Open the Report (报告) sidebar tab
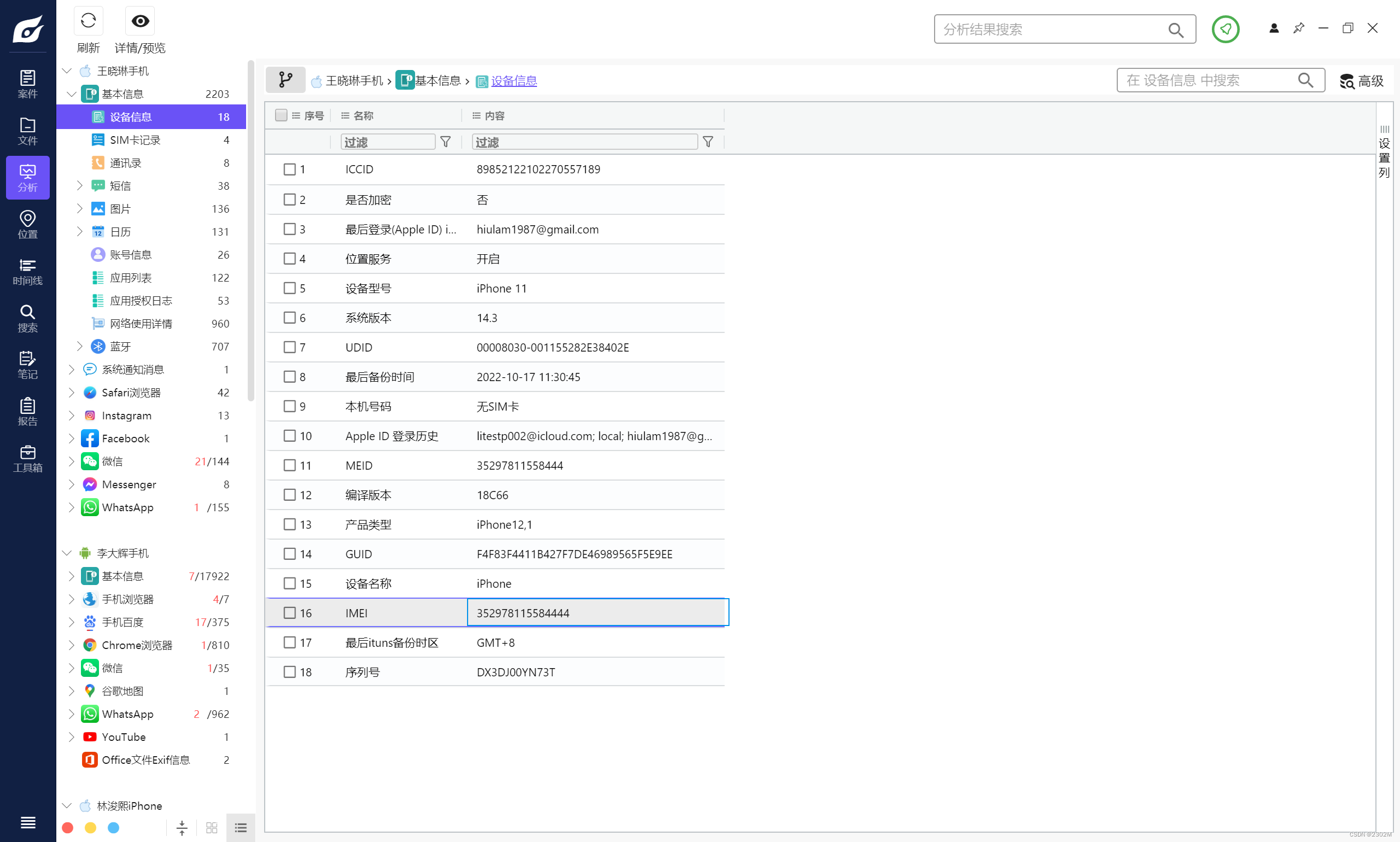The height and width of the screenshot is (842, 1400). (27, 412)
